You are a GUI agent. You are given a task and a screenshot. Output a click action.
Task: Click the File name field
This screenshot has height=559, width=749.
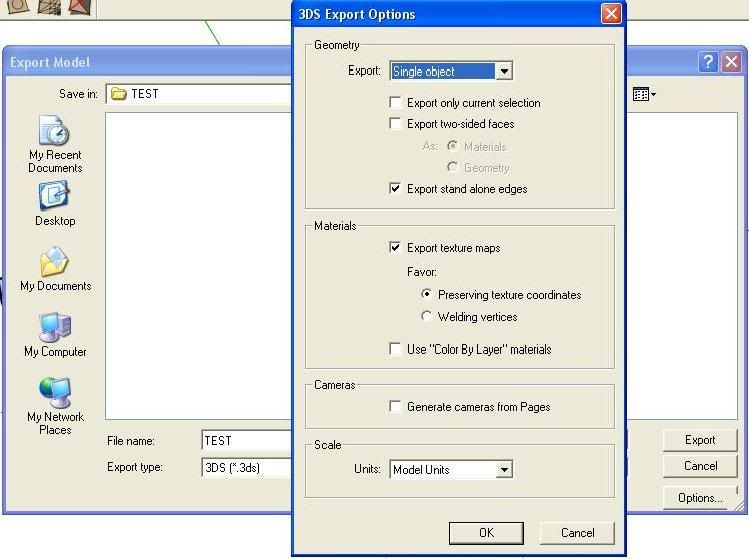(246, 441)
